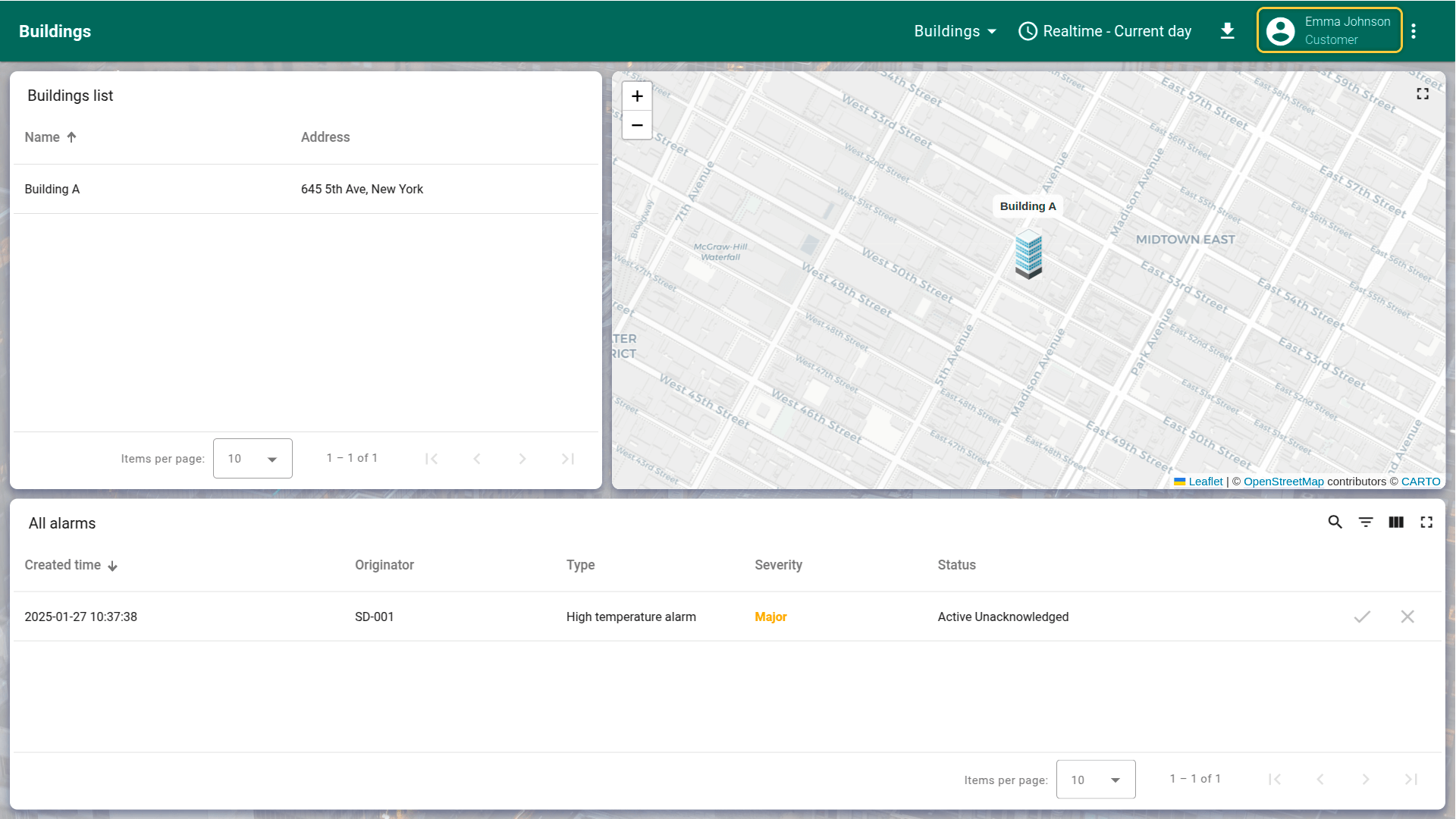Screen dimensions: 1456x819
Task: Open the three-dot menu in the header
Action: click(1414, 31)
